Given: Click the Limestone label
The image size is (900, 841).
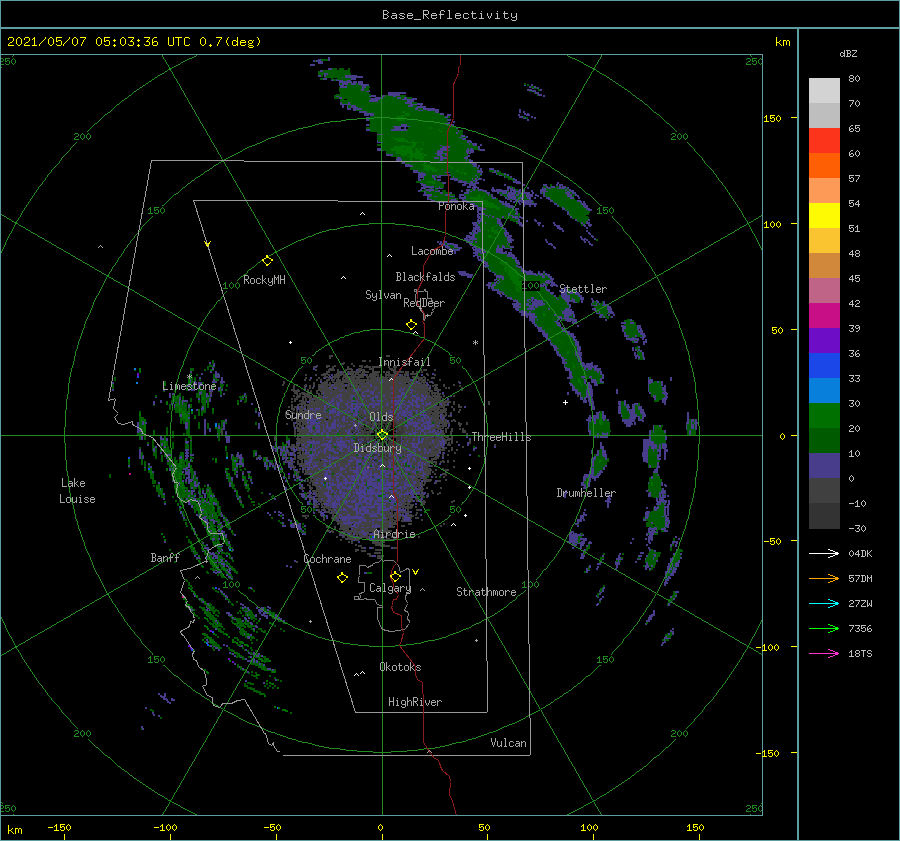Looking at the screenshot, I should [189, 386].
